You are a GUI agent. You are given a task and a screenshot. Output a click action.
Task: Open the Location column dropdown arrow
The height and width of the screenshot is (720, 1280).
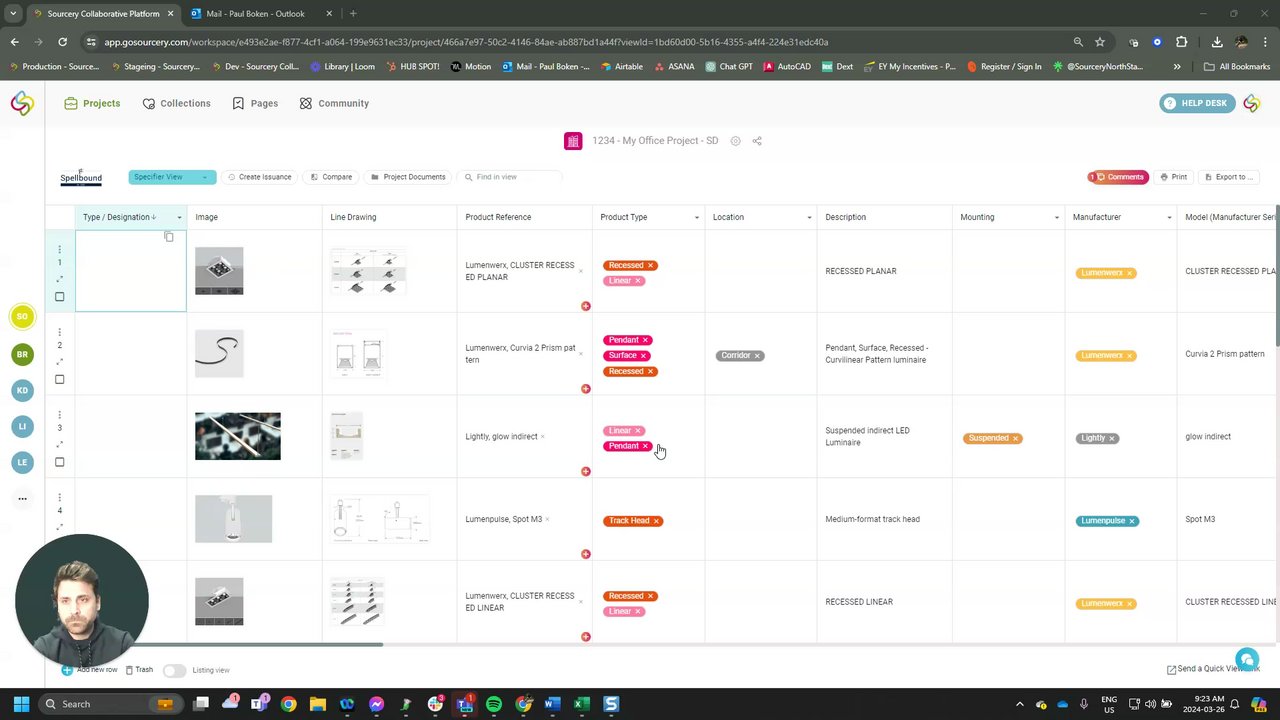pos(809,218)
